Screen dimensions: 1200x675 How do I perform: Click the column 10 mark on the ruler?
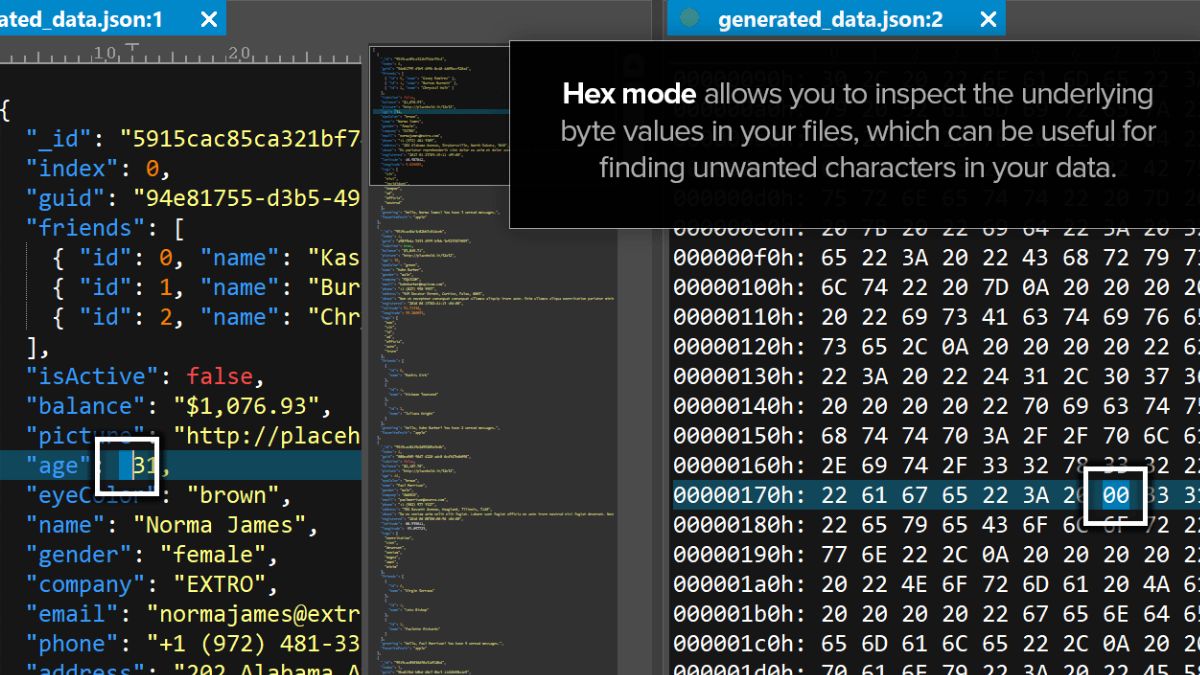click(104, 53)
